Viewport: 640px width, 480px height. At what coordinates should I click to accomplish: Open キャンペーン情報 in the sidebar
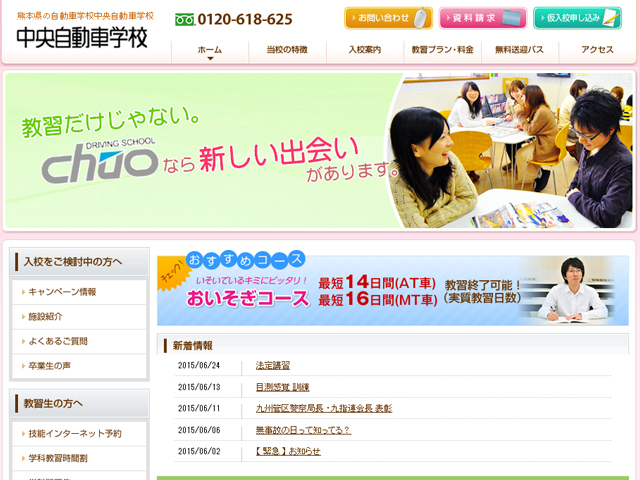click(x=62, y=292)
